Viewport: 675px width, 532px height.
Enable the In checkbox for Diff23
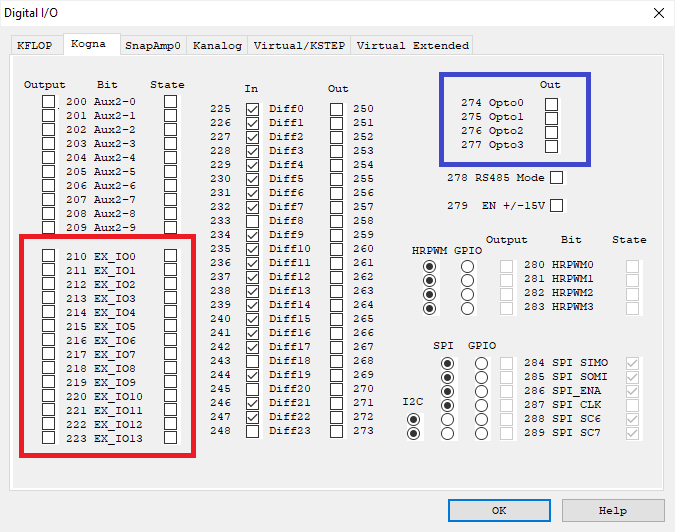[x=252, y=431]
